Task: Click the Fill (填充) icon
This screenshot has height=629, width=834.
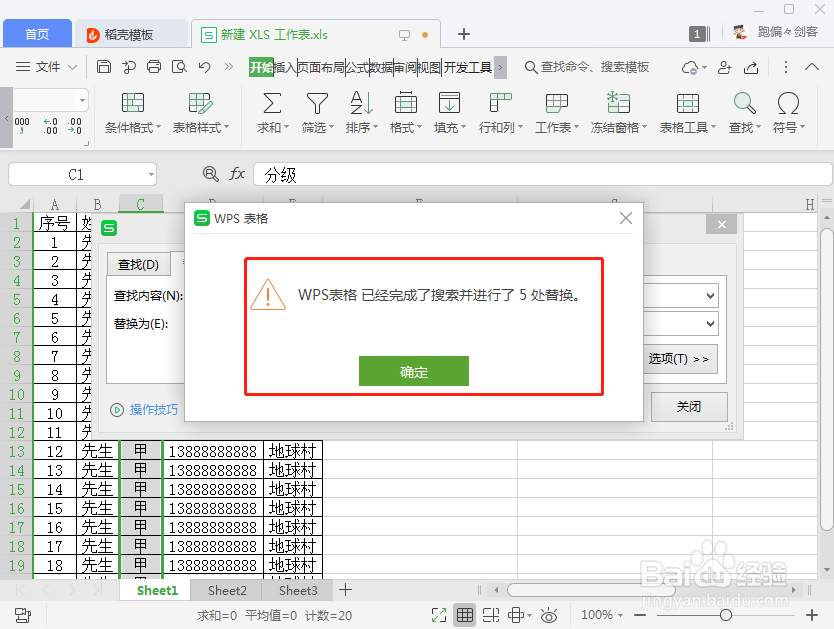Action: coord(449,103)
